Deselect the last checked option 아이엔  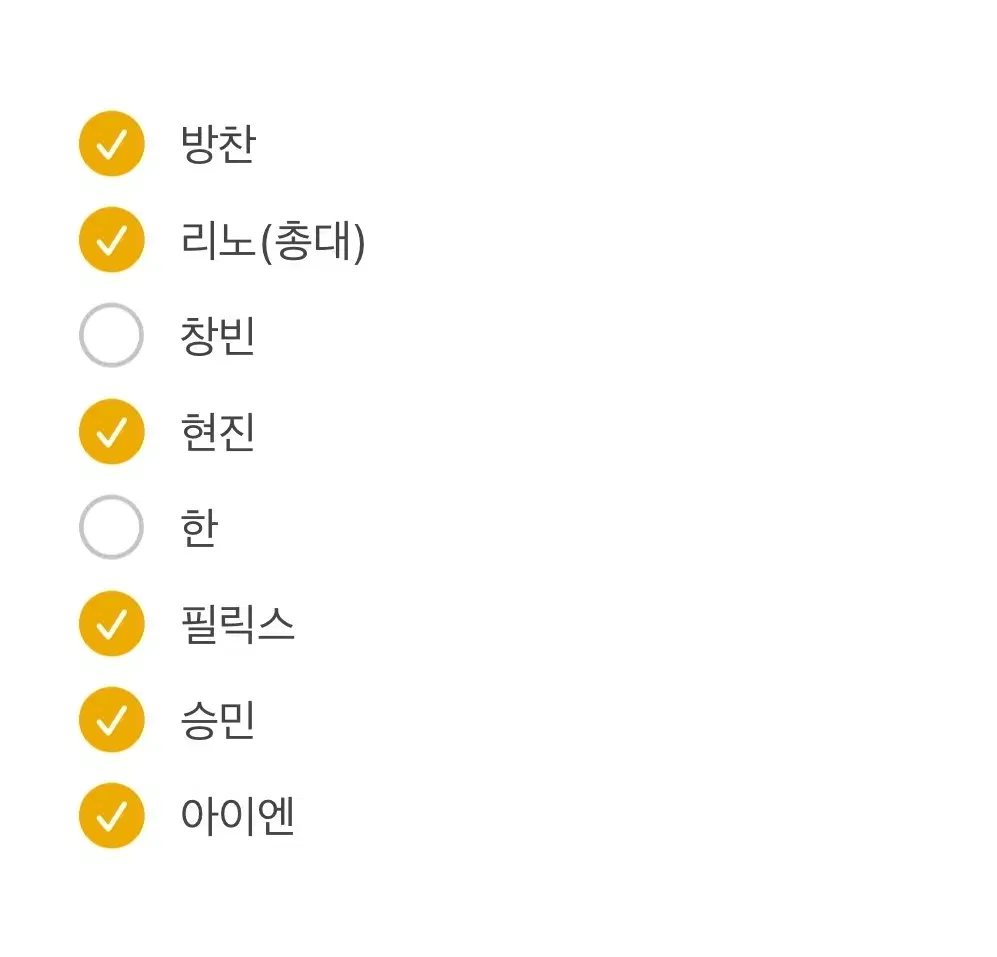[111, 816]
